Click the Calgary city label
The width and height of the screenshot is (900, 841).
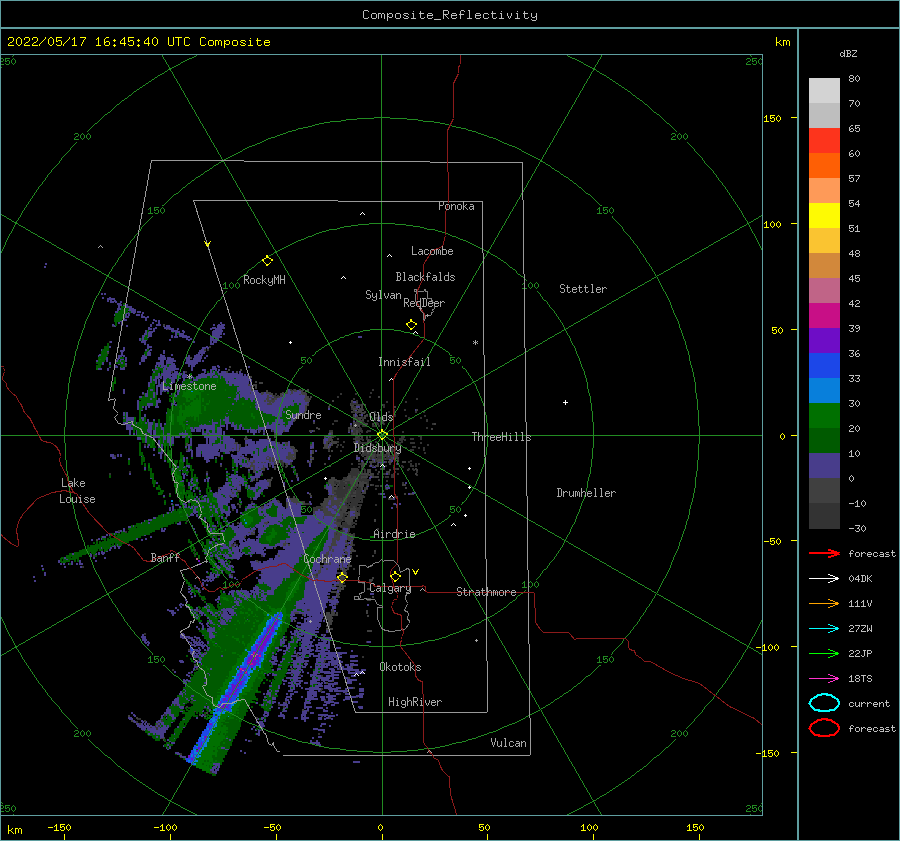click(x=390, y=588)
